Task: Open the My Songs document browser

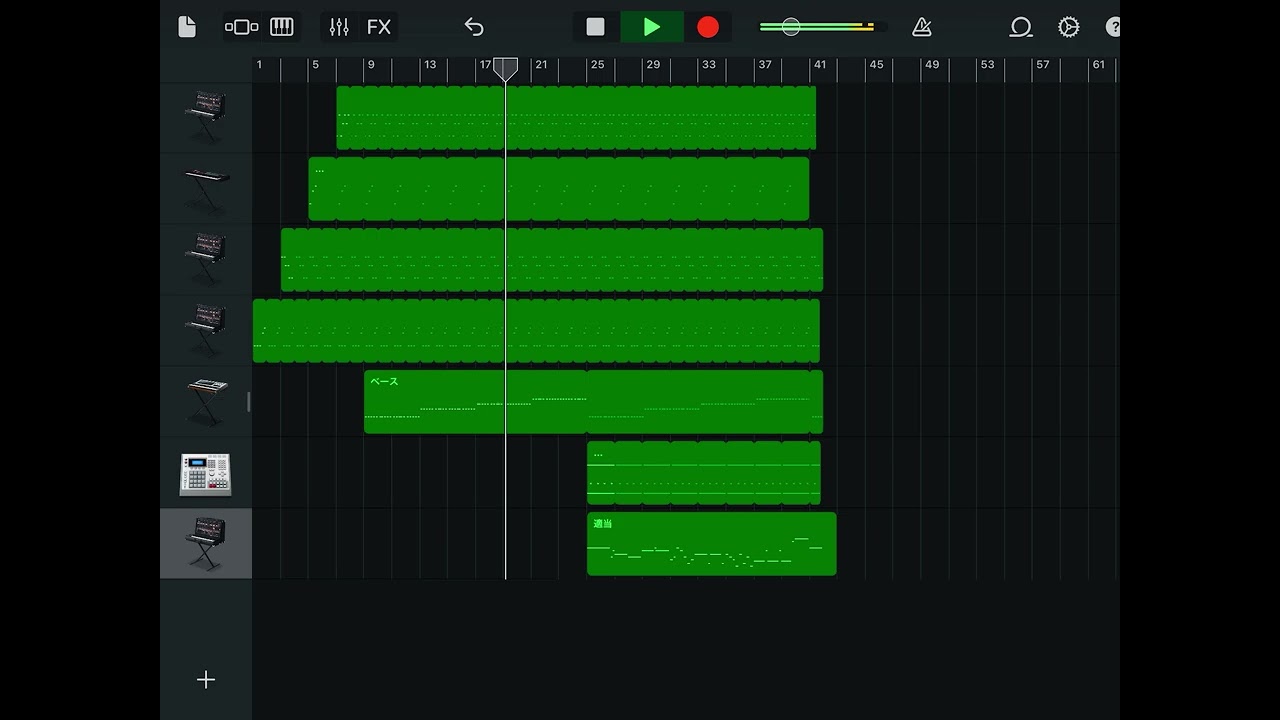Action: [x=187, y=27]
